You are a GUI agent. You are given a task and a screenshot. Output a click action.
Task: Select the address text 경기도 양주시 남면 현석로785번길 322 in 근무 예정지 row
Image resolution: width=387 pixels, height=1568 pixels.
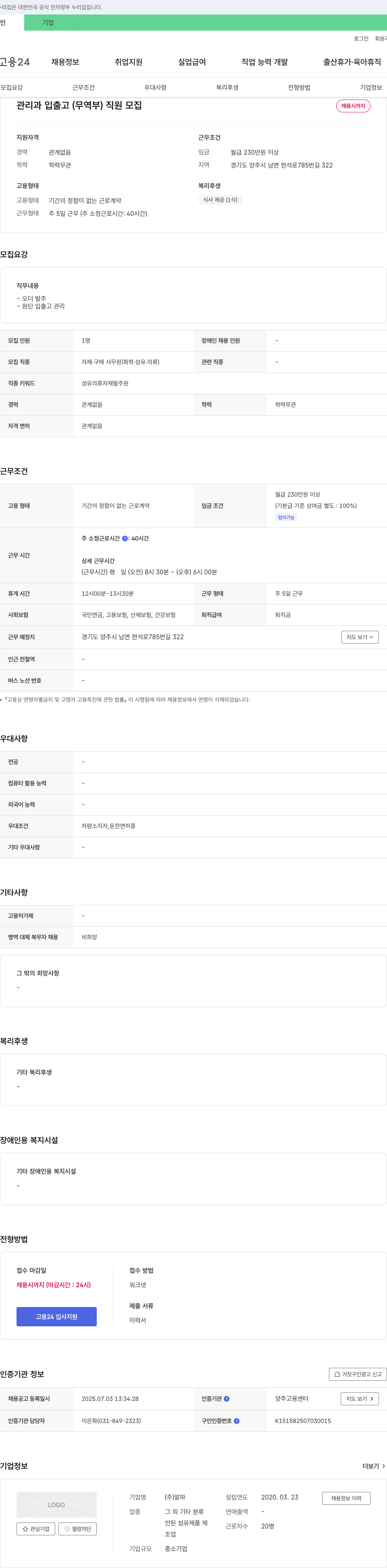133,637
